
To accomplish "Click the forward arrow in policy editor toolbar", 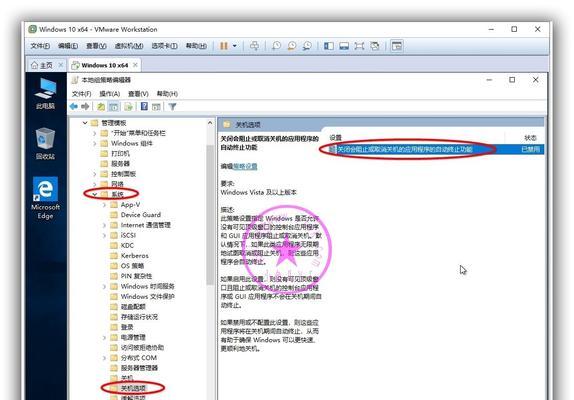I will click(x=85, y=106).
